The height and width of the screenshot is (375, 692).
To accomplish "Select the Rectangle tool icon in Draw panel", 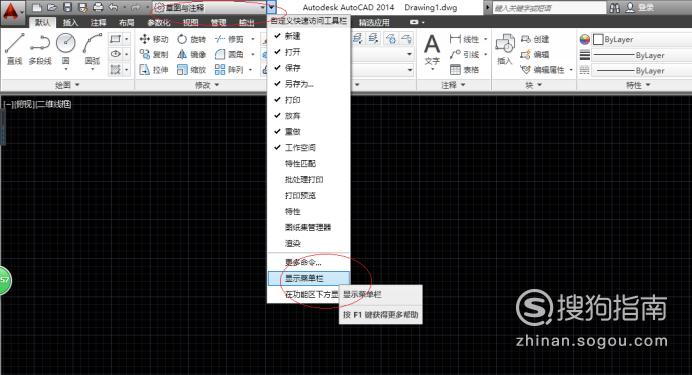I will click(x=116, y=39).
